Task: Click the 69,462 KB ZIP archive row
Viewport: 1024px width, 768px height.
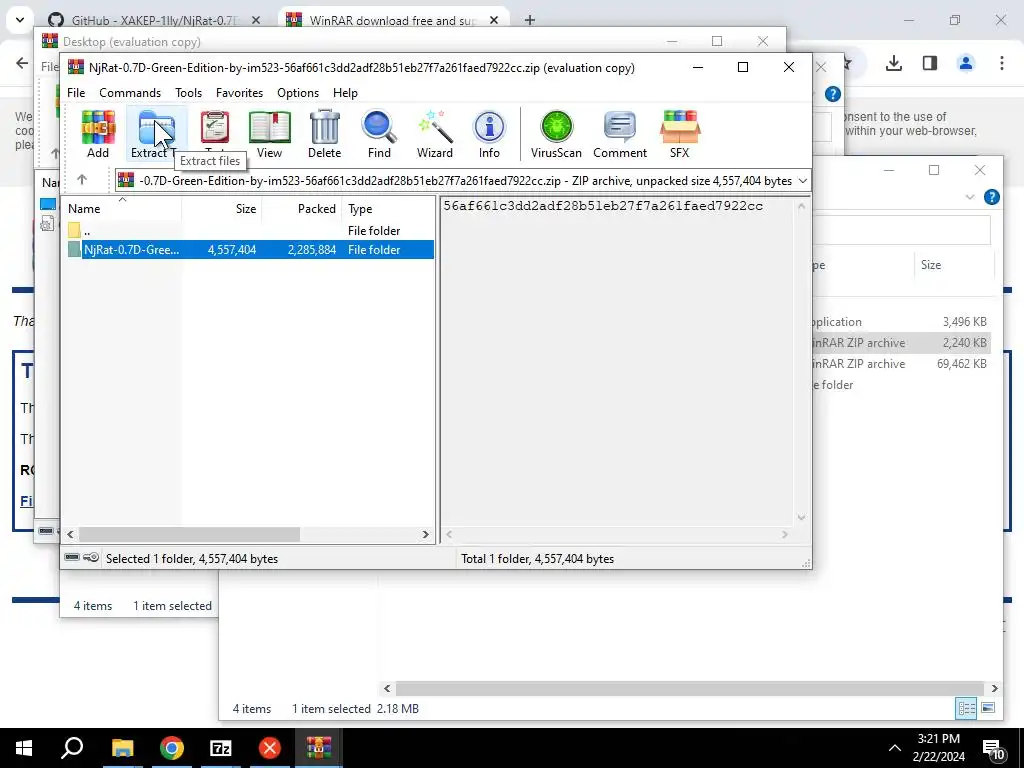Action: point(901,364)
